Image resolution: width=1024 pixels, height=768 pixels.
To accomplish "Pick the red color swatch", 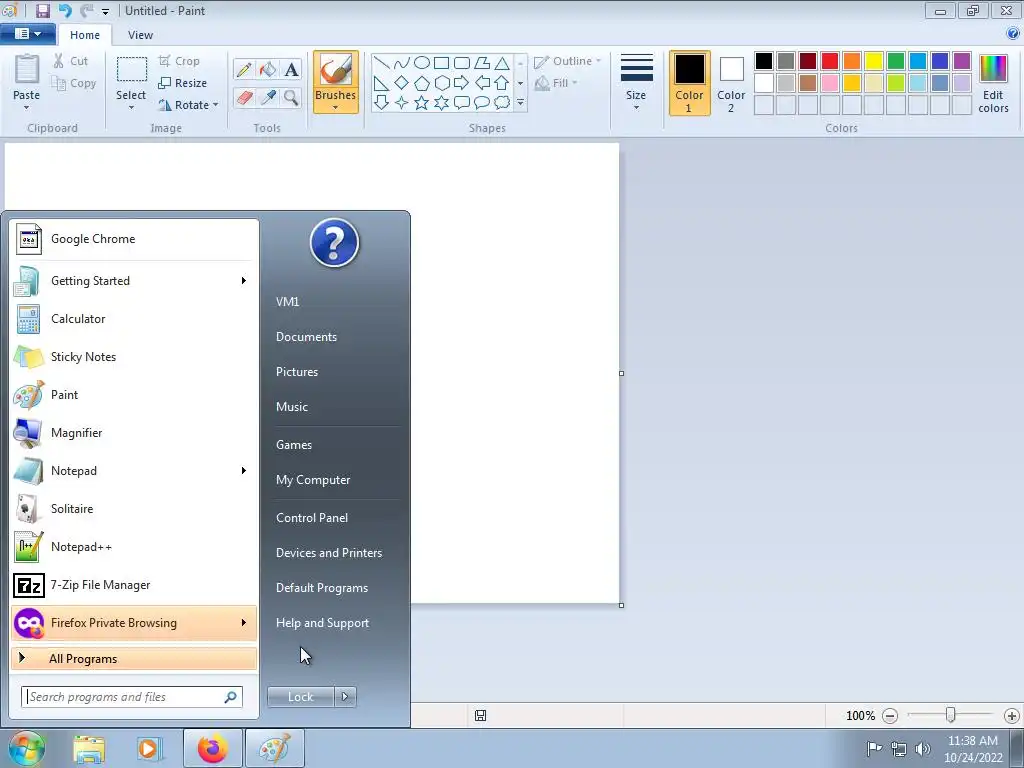I will 830,61.
